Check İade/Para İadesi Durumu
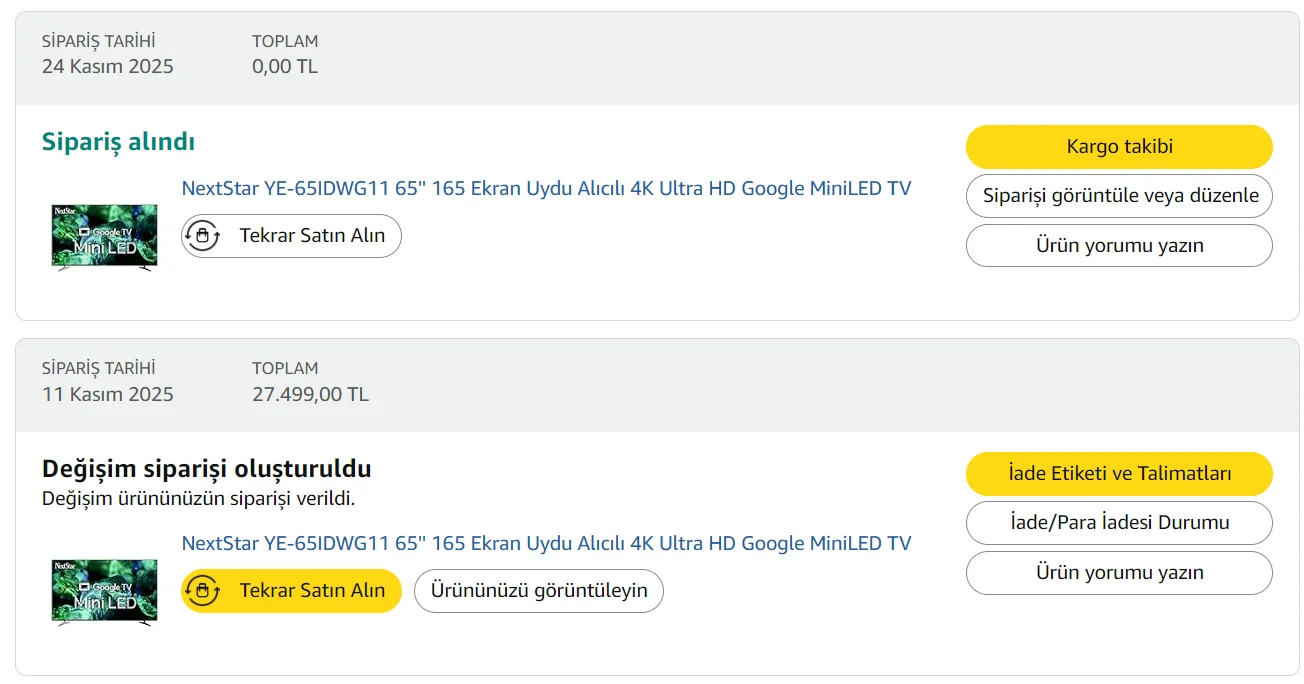 pyautogui.click(x=1119, y=523)
